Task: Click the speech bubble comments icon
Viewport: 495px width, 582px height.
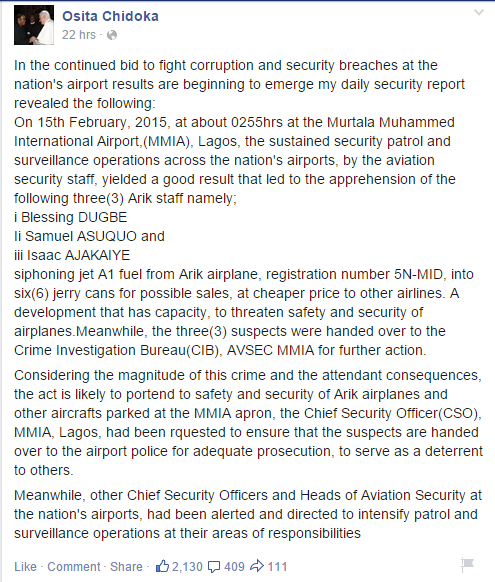Action: (x=214, y=567)
